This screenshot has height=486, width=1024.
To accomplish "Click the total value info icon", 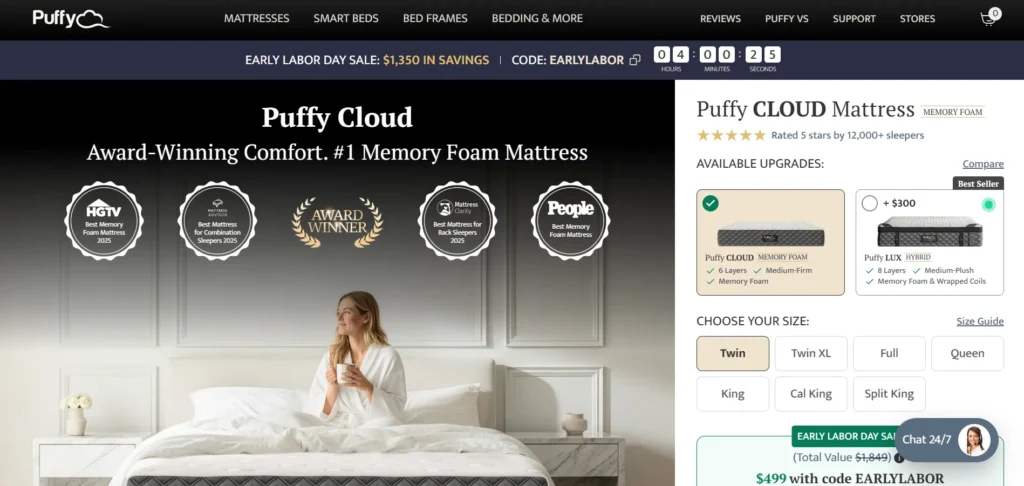I will click(x=899, y=458).
